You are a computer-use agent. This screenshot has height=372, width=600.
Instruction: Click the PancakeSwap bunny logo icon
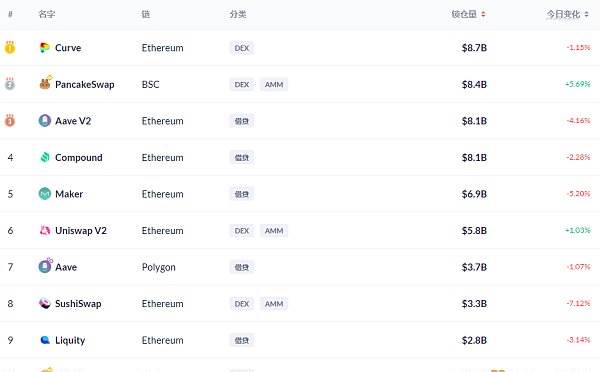tap(45, 83)
